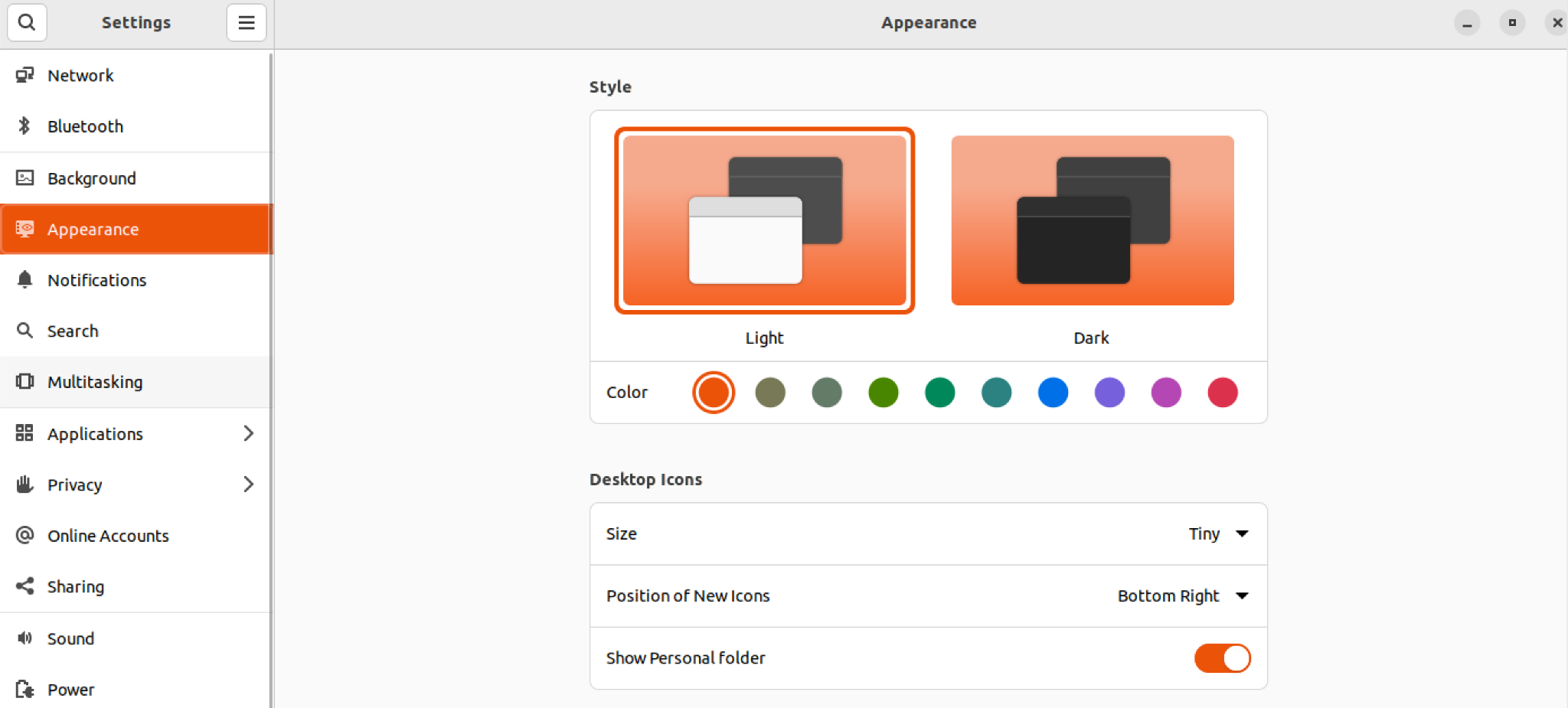Select the Light style thumbnail
Screen dimensions: 1568x708
[x=764, y=220]
